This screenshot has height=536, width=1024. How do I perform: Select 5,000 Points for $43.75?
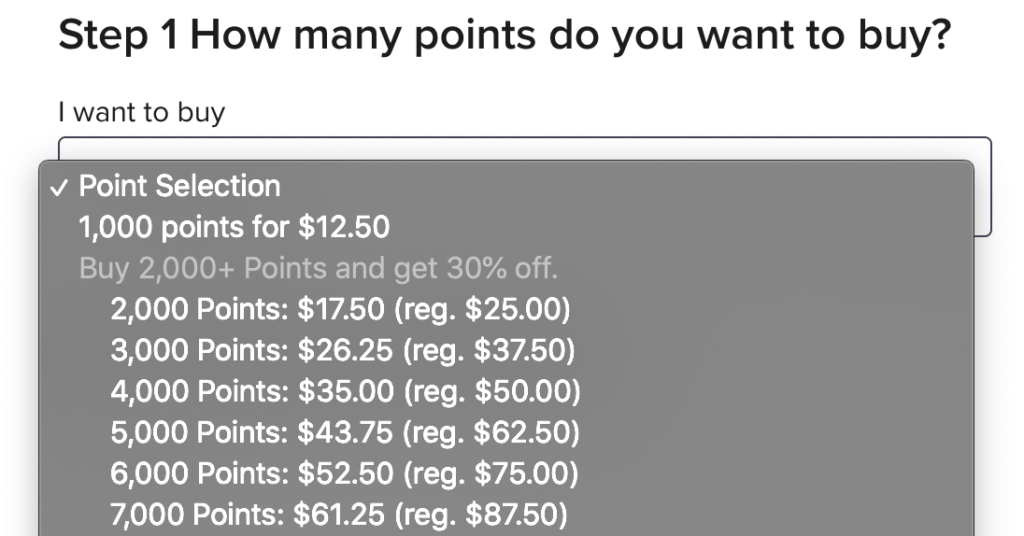pyautogui.click(x=345, y=433)
